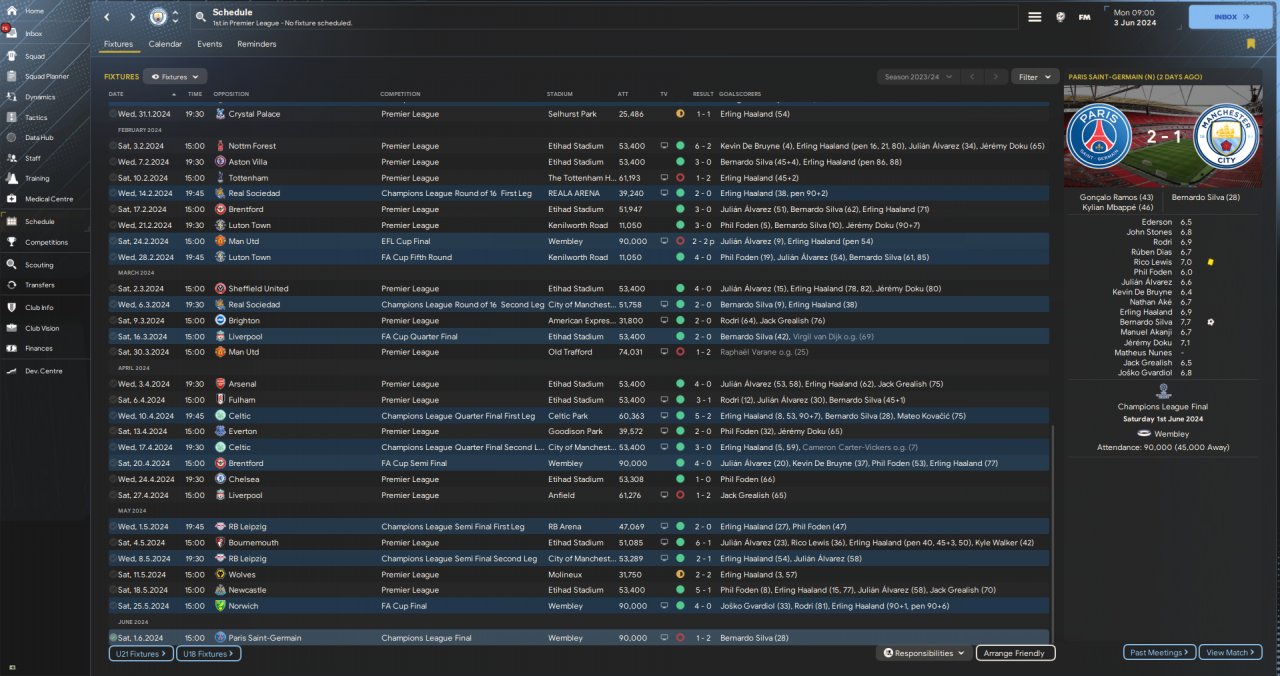Expand the Fixtures view dropdown
The width and height of the screenshot is (1280, 676).
click(x=175, y=76)
